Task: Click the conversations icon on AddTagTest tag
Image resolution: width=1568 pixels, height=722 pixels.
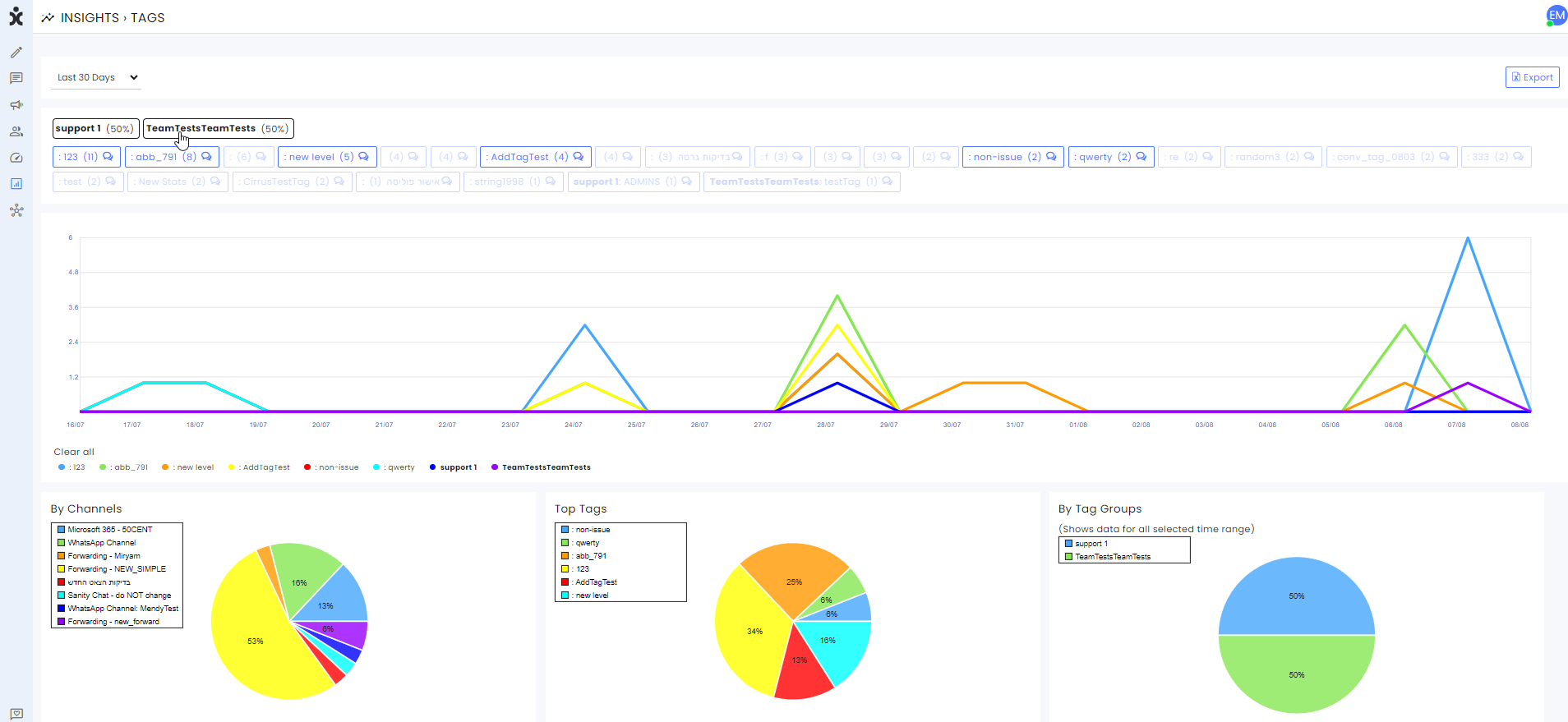Action: click(579, 156)
